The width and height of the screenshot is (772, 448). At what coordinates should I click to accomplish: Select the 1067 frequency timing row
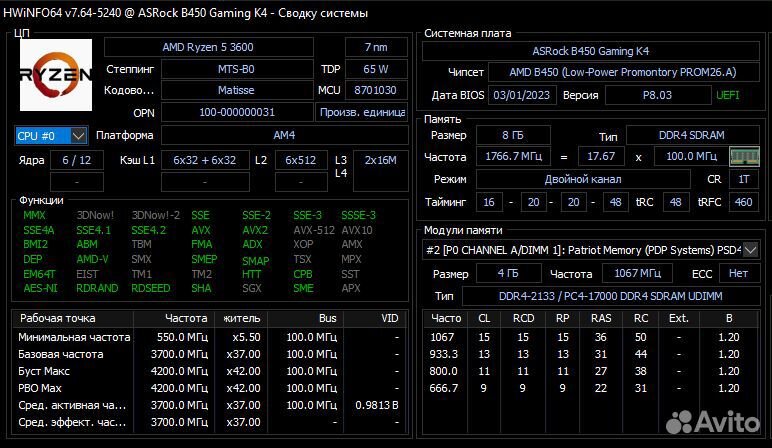pos(590,337)
